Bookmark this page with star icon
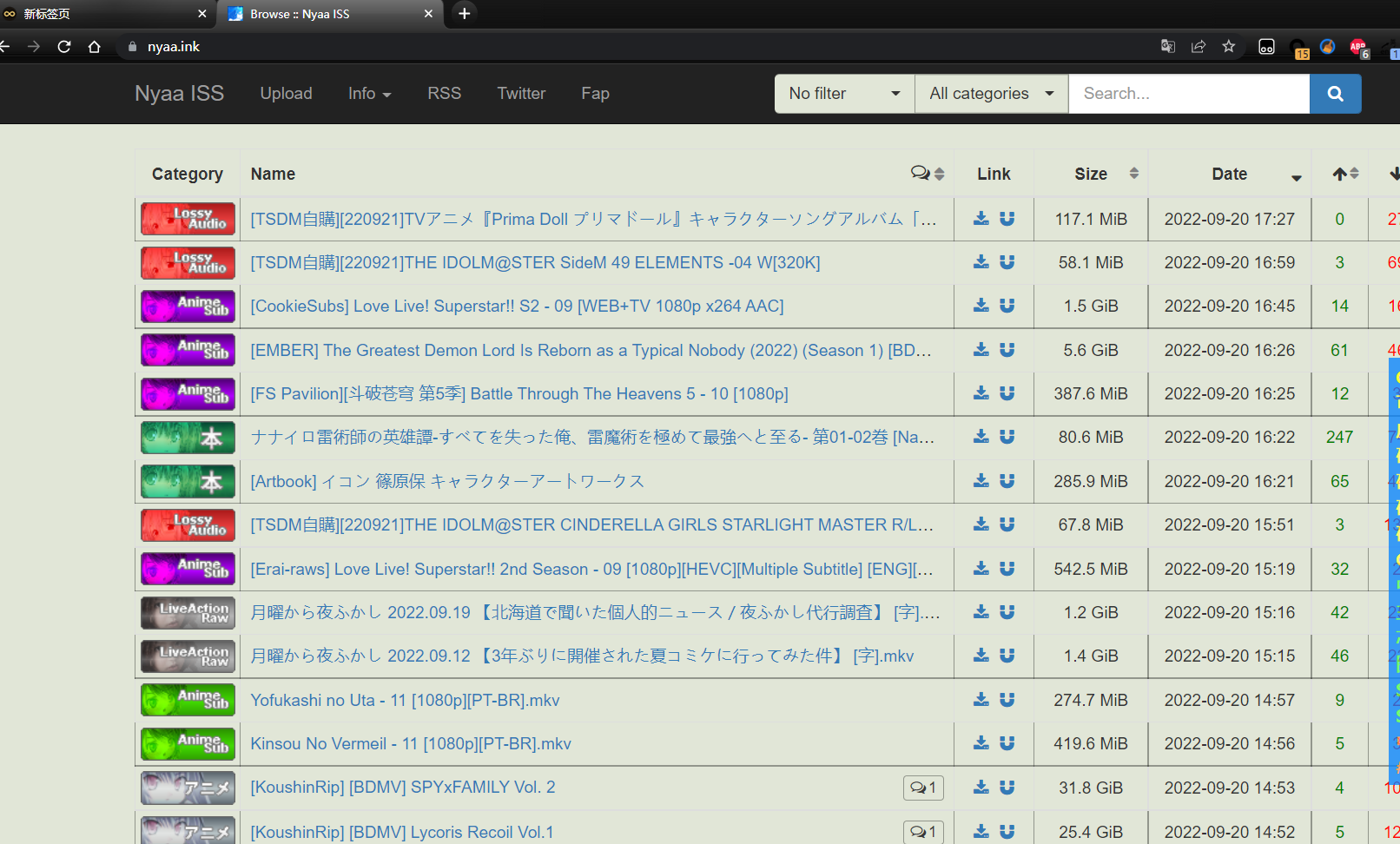The image size is (1400, 844). 1228,47
